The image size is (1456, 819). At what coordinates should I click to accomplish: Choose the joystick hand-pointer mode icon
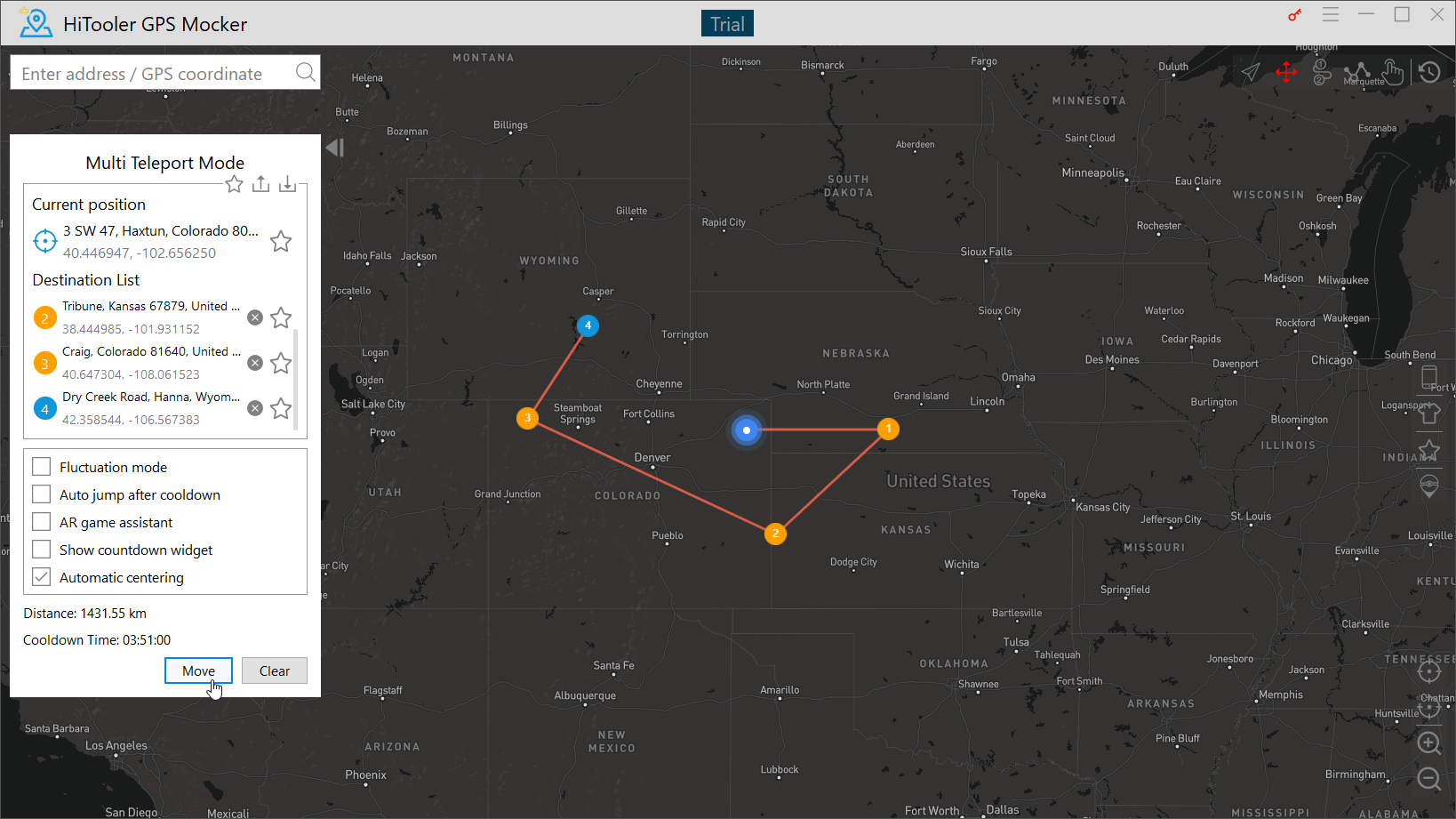pyautogui.click(x=1393, y=72)
